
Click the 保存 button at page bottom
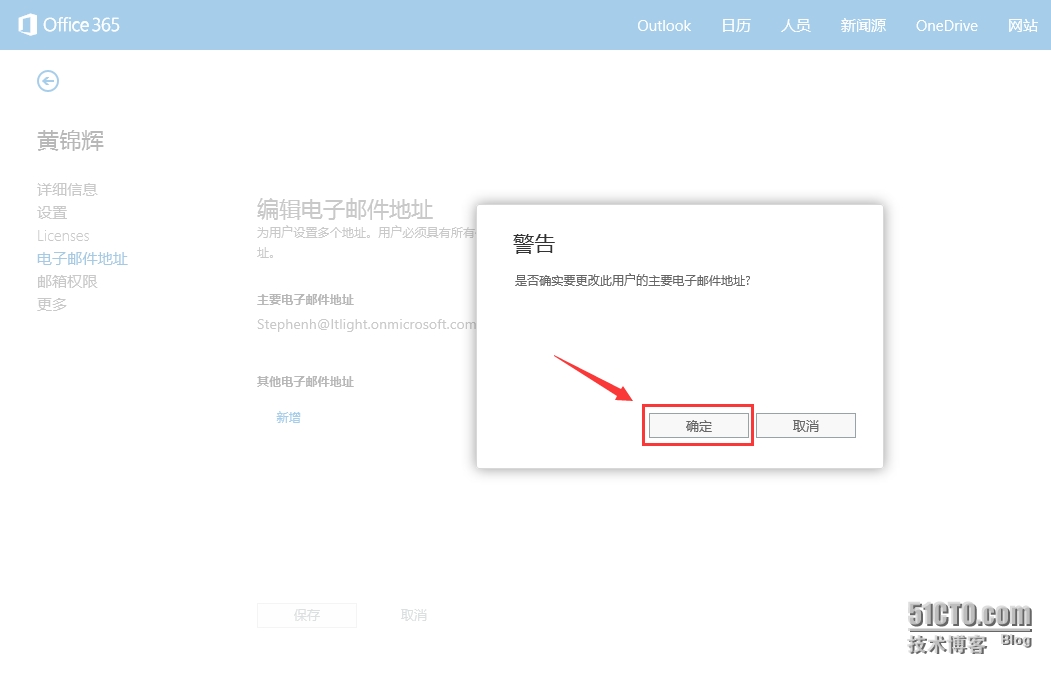(307, 615)
